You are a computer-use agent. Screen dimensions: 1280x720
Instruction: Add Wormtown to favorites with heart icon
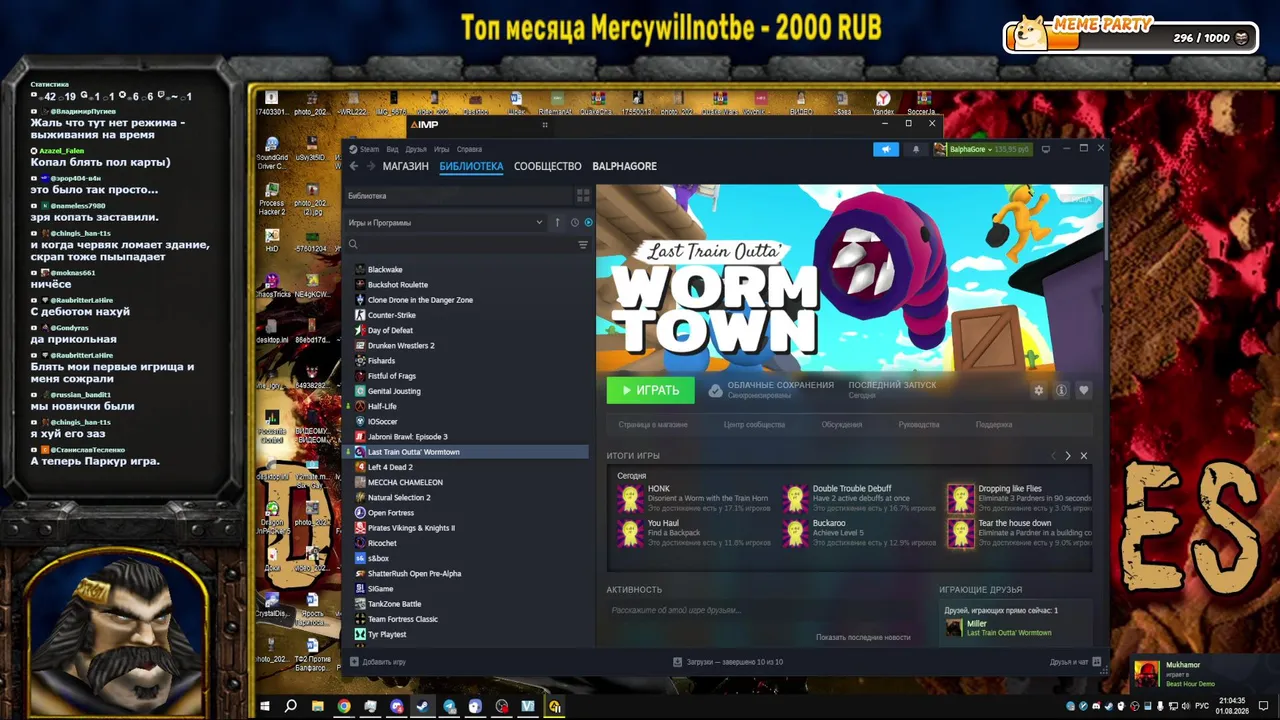coord(1083,390)
